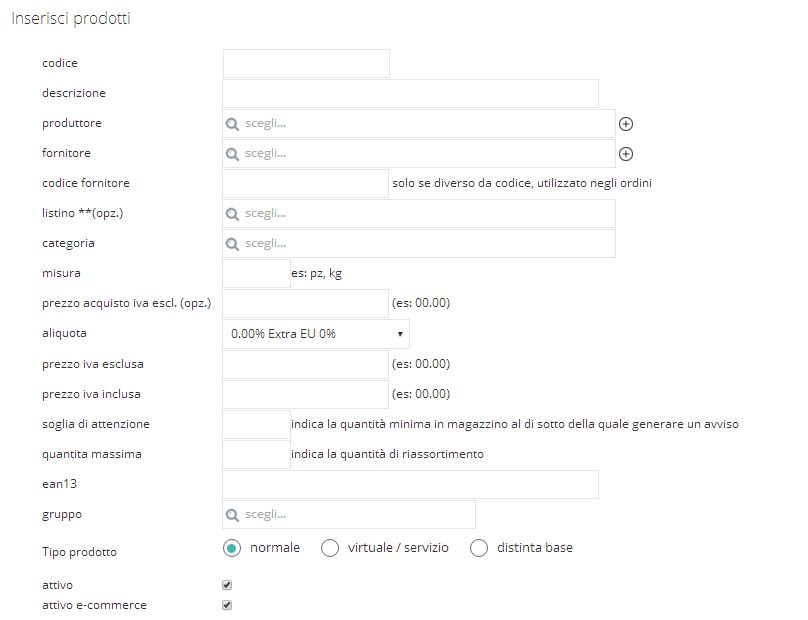Image resolution: width=808 pixels, height=620 pixels.
Task: Choose virtuale / servizio radio option
Action: pos(330,548)
